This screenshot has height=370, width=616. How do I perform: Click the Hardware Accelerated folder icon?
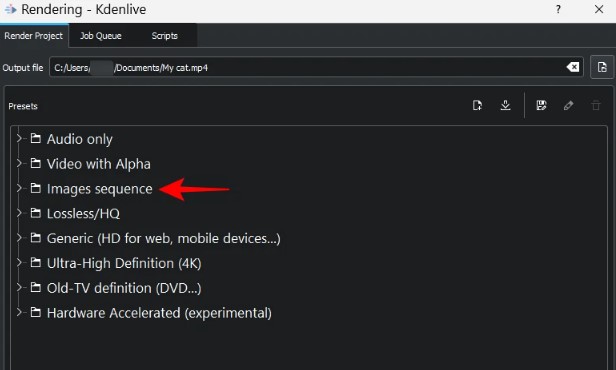pyautogui.click(x=36, y=312)
